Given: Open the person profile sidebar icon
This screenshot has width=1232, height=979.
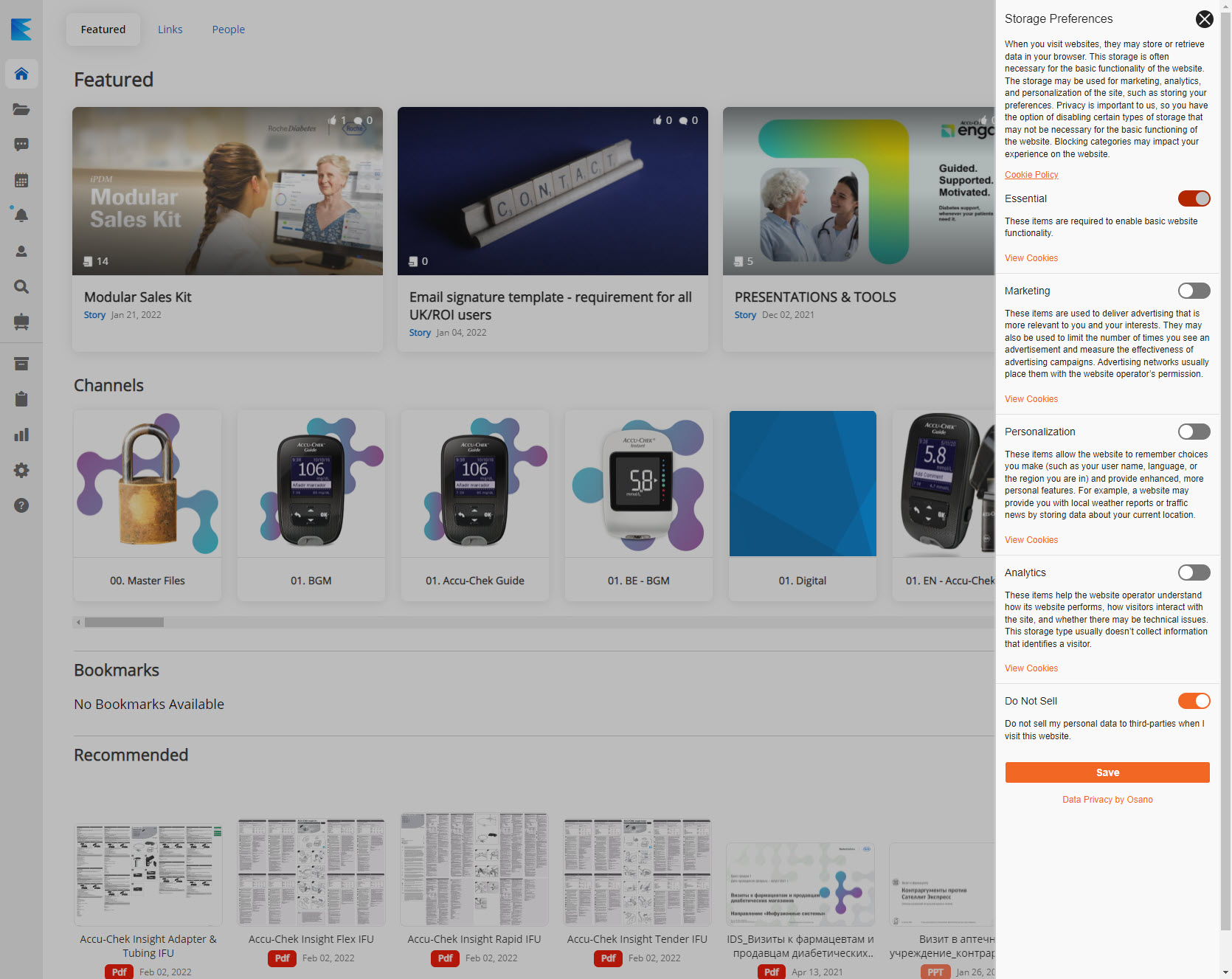Looking at the screenshot, I should tap(21, 252).
